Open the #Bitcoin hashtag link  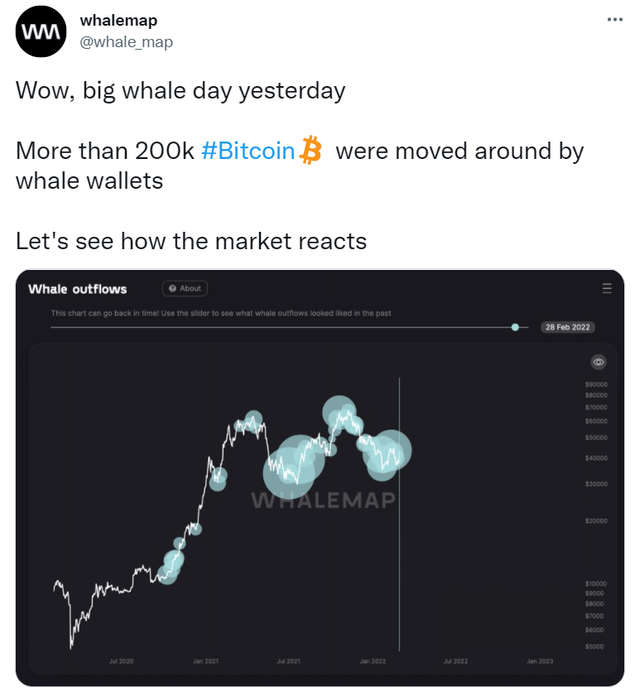point(247,151)
